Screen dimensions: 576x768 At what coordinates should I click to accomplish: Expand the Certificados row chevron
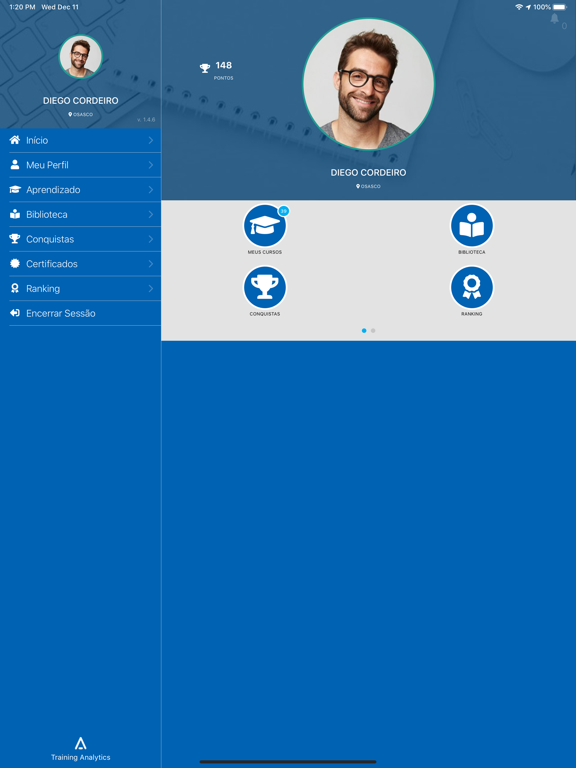(x=151, y=264)
